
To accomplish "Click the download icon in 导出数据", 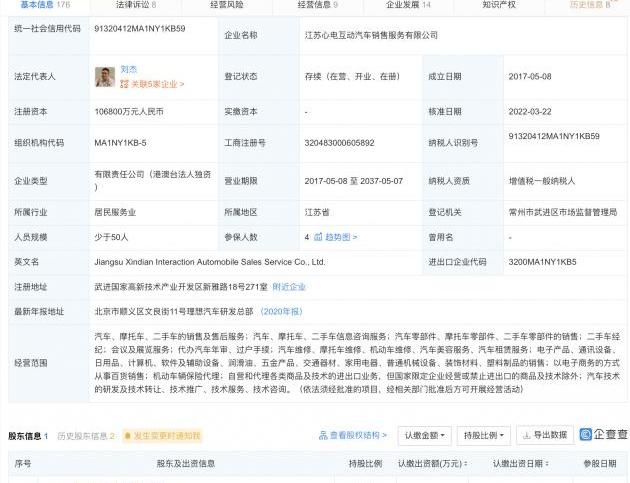I will pos(526,435).
